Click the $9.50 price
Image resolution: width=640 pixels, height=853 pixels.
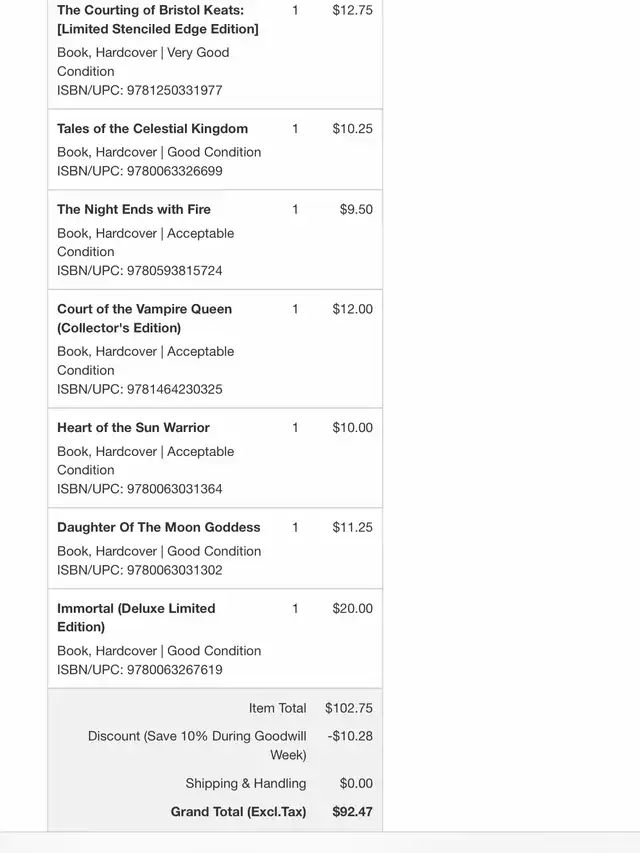pos(356,210)
